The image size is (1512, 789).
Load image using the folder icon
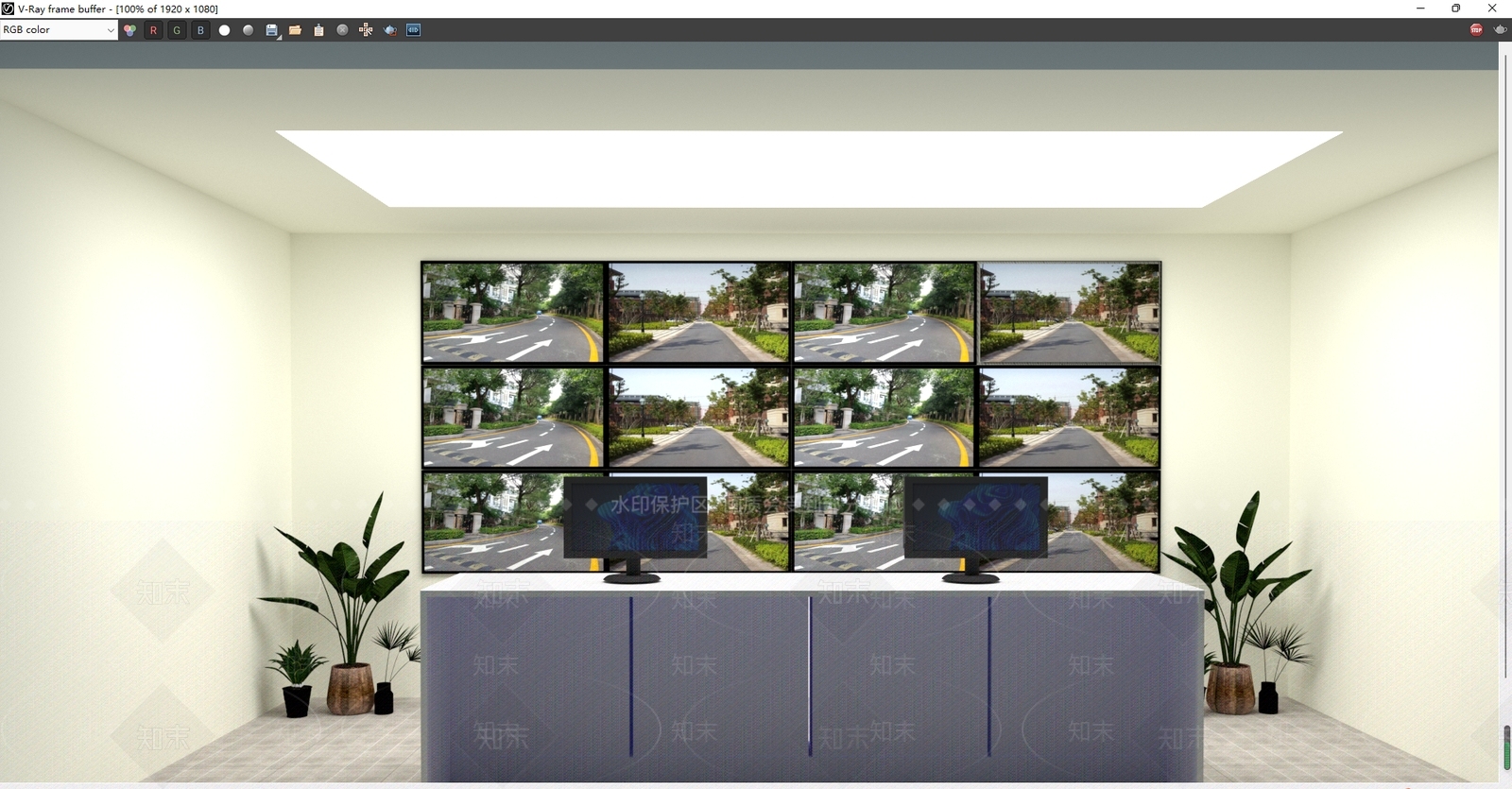(x=295, y=30)
